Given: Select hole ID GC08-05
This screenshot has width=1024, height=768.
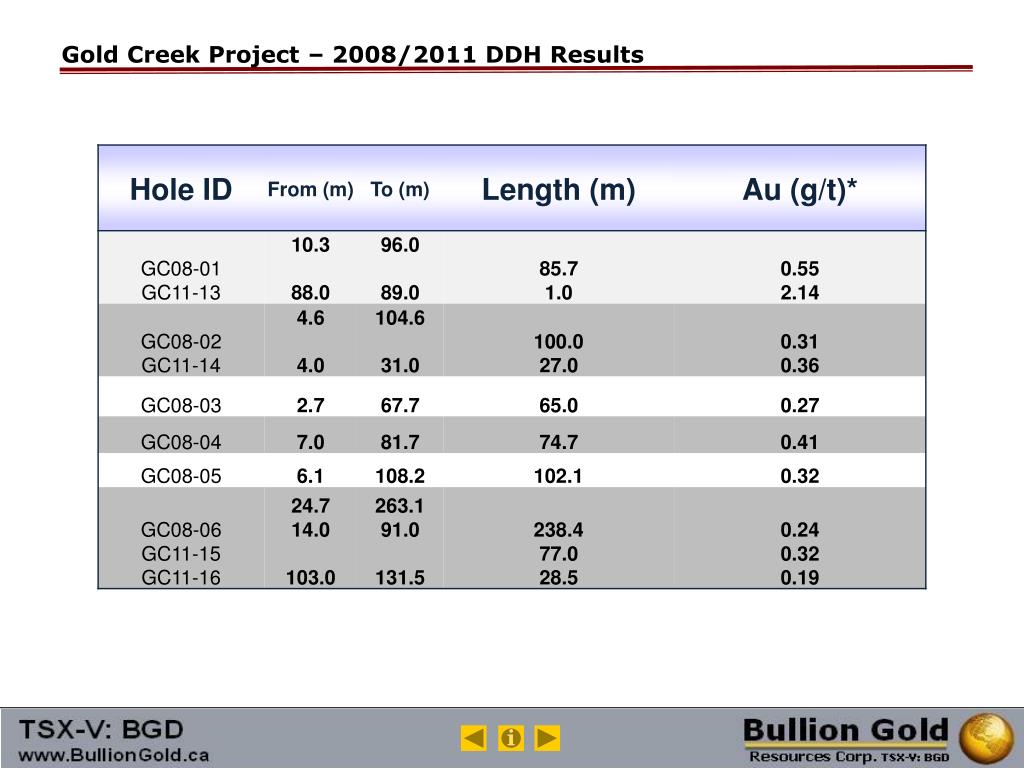Looking at the screenshot, I should click(181, 476).
